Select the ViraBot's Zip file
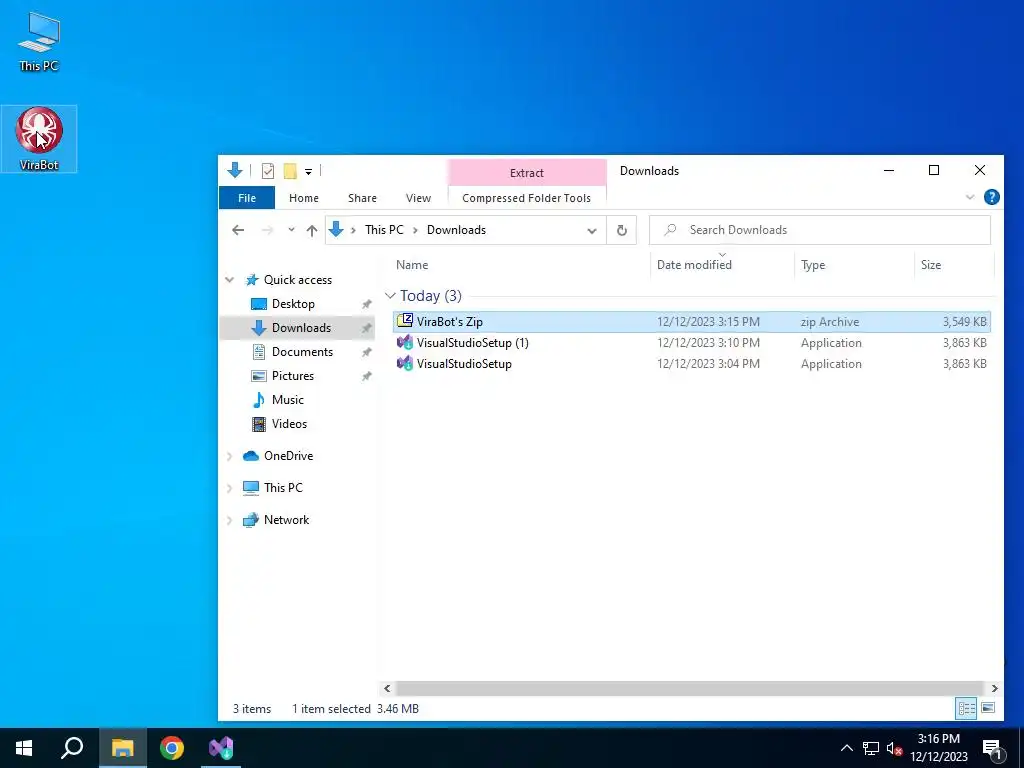 pos(692,322)
